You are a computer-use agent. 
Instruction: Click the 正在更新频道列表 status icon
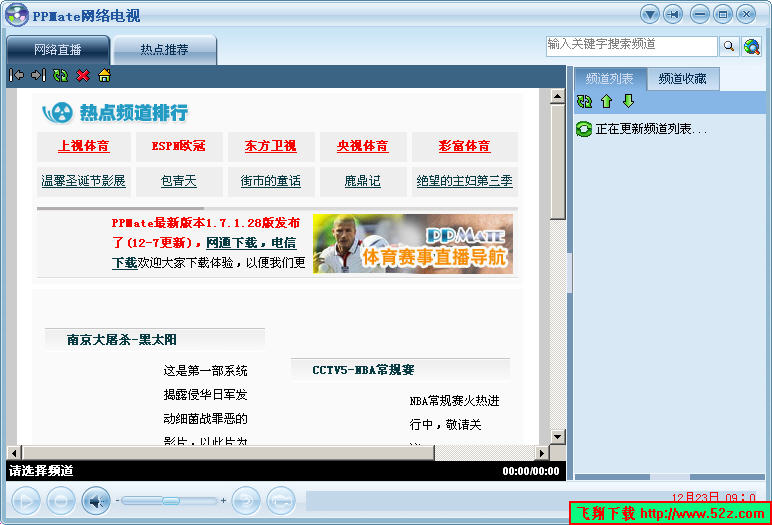584,129
